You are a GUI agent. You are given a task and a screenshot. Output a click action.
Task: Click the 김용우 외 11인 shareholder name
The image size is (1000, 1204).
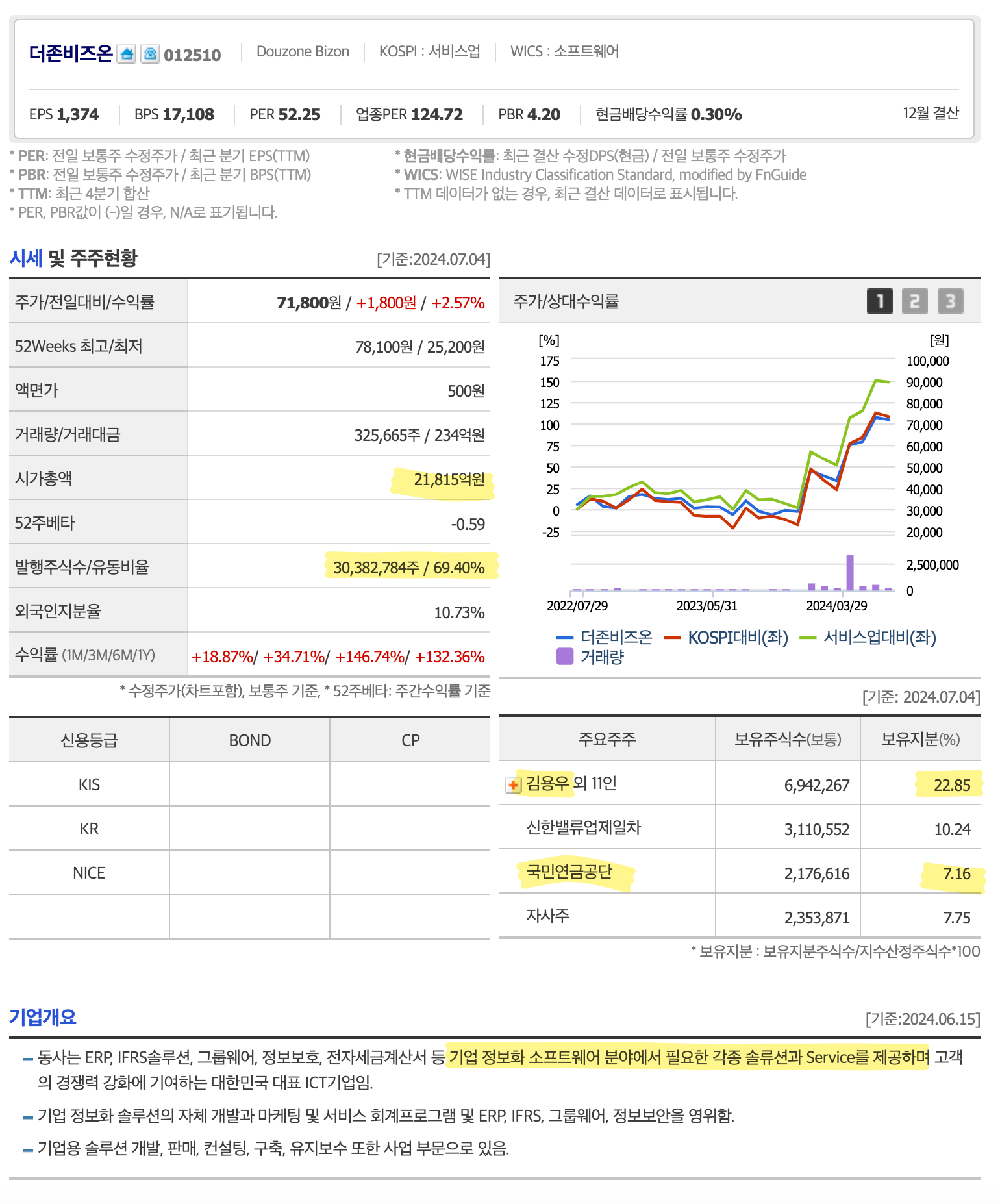pos(571,783)
